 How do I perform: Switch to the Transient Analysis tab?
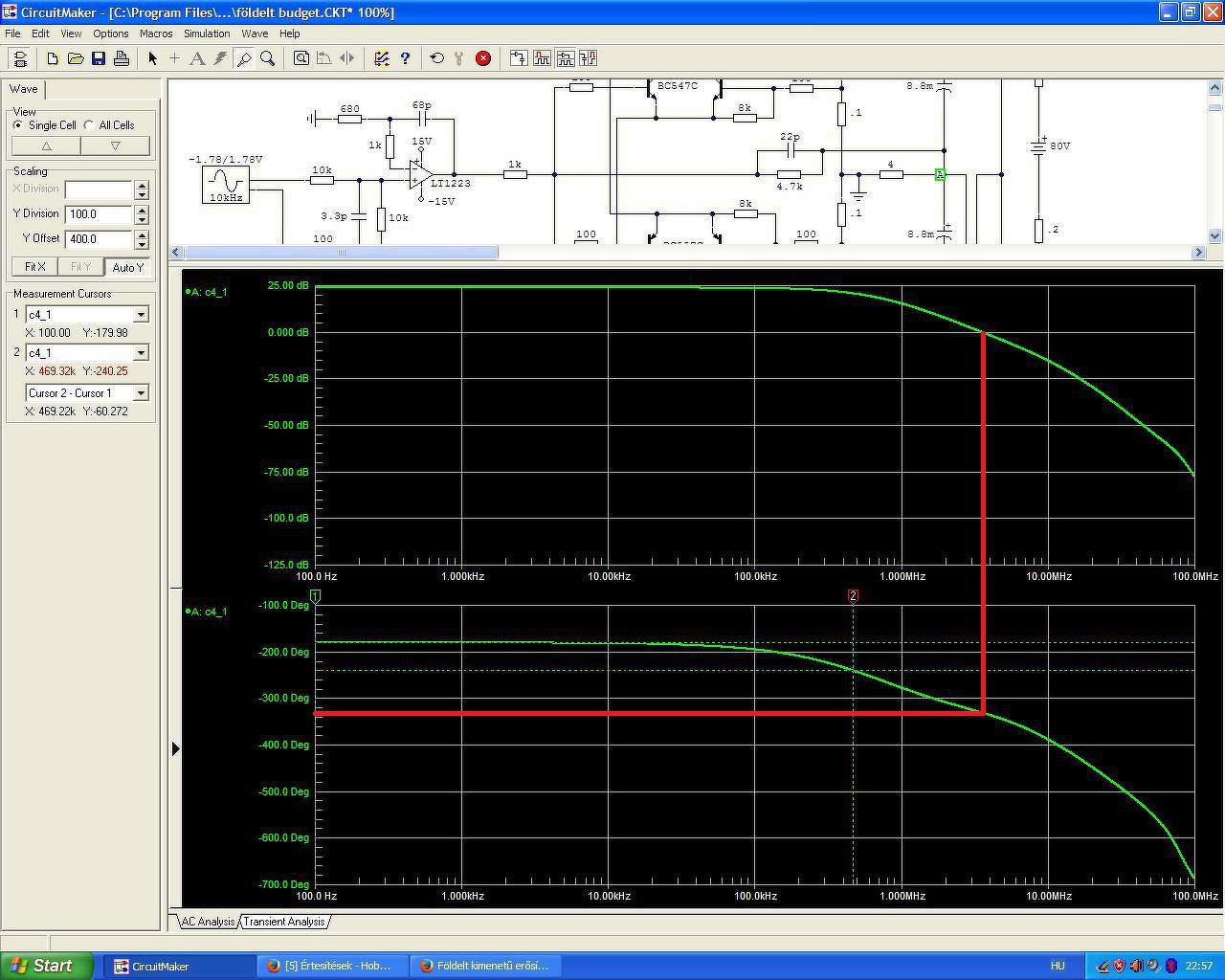pos(283,922)
